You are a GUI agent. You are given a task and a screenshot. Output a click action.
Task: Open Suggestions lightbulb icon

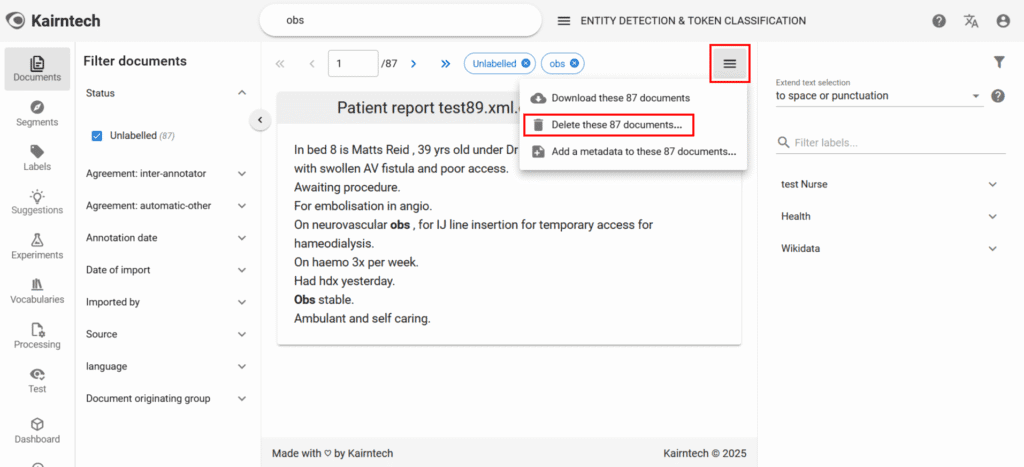pos(37,201)
